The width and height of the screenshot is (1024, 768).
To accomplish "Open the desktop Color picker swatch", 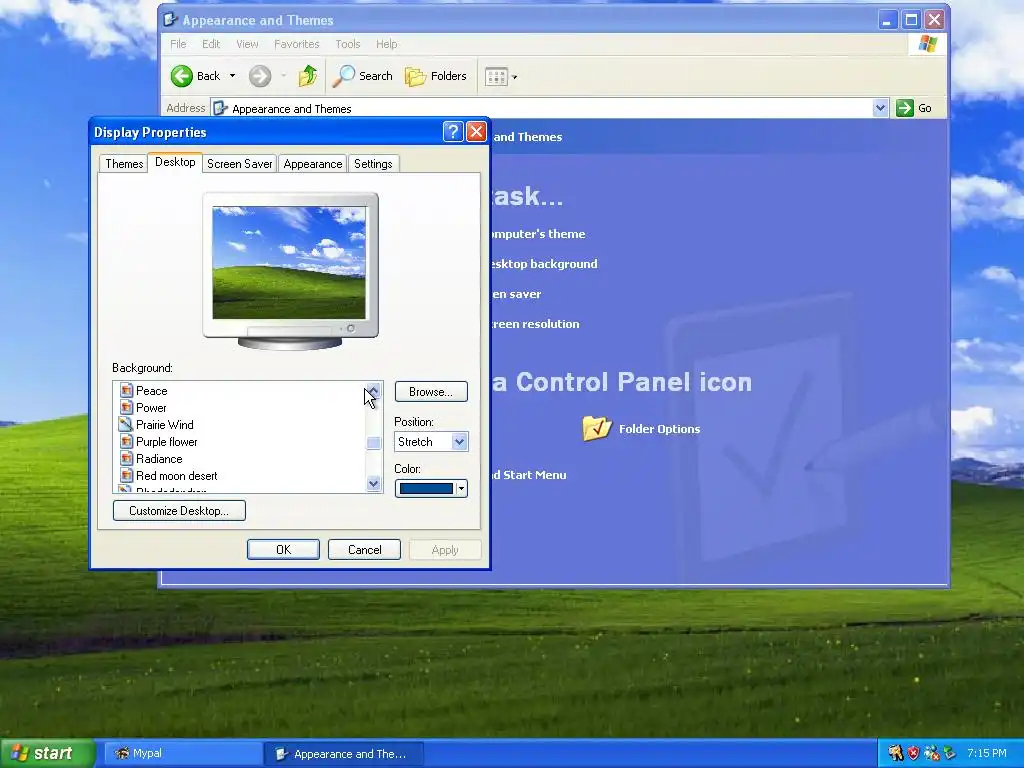I will 431,488.
